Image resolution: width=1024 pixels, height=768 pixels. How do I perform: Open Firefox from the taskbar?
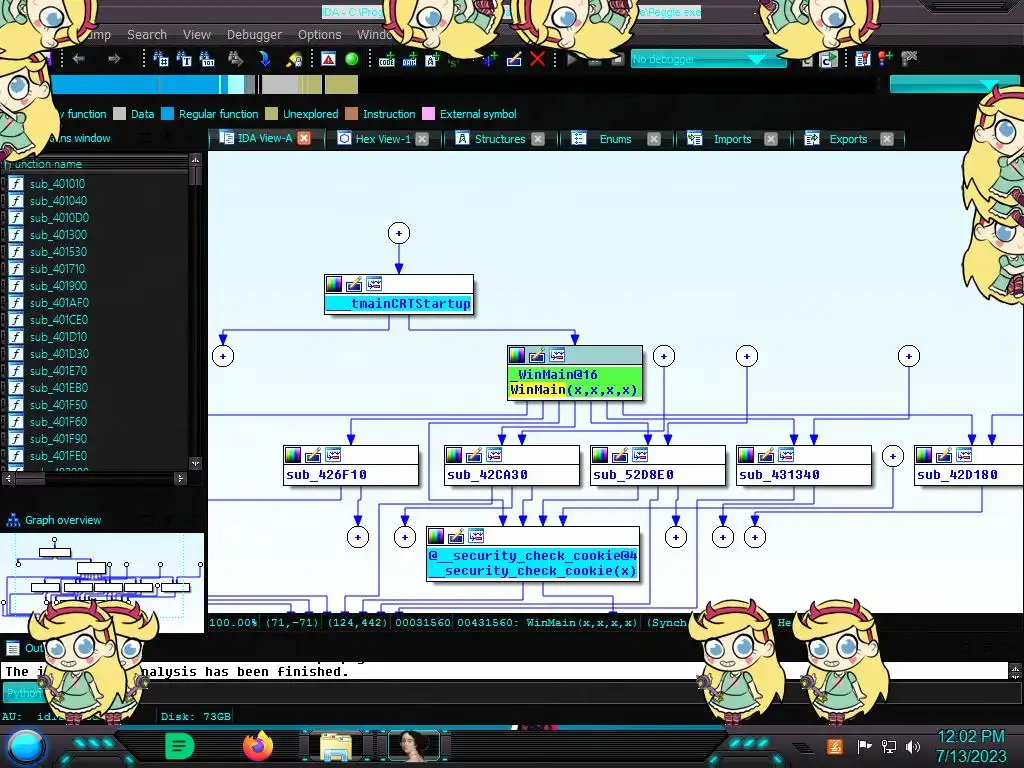click(258, 746)
